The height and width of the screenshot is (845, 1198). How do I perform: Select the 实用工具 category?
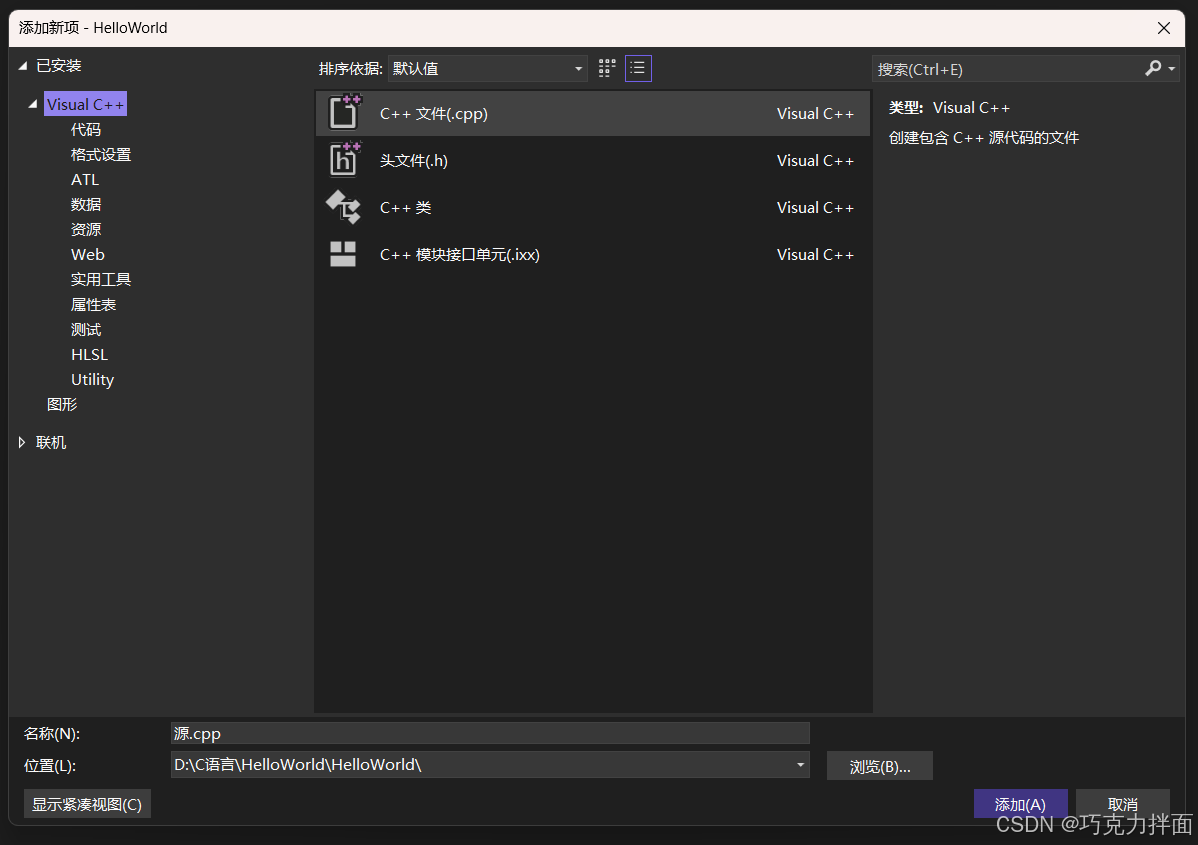pyautogui.click(x=101, y=280)
